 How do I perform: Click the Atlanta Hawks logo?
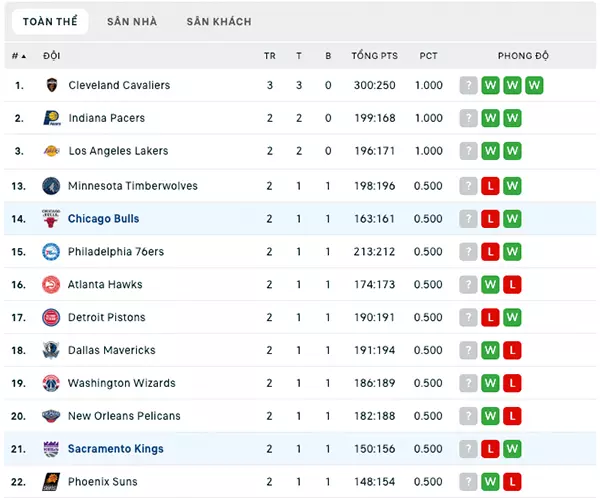(51, 284)
